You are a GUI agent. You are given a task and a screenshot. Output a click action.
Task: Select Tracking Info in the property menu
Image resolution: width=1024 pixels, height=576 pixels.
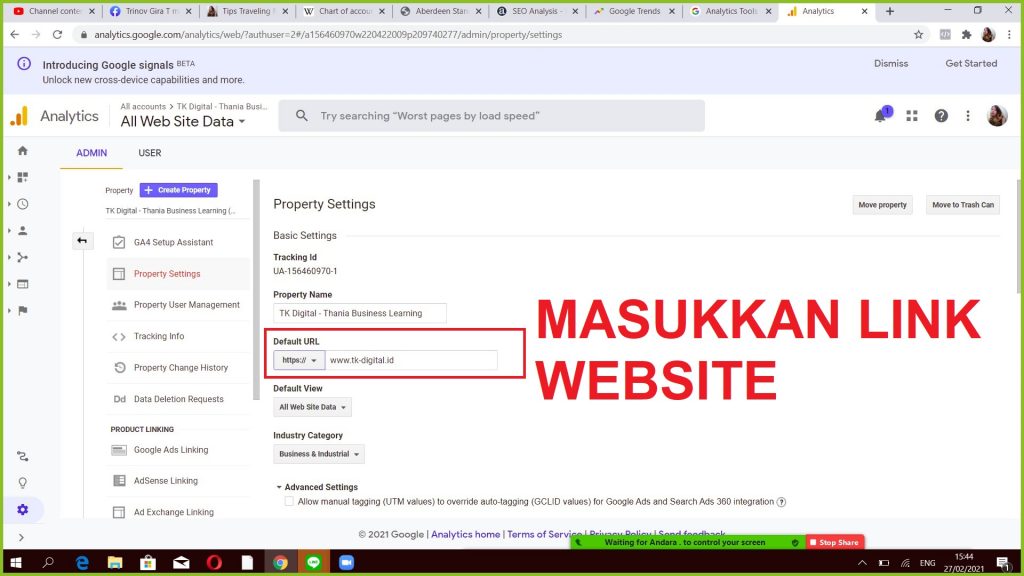tap(159, 336)
